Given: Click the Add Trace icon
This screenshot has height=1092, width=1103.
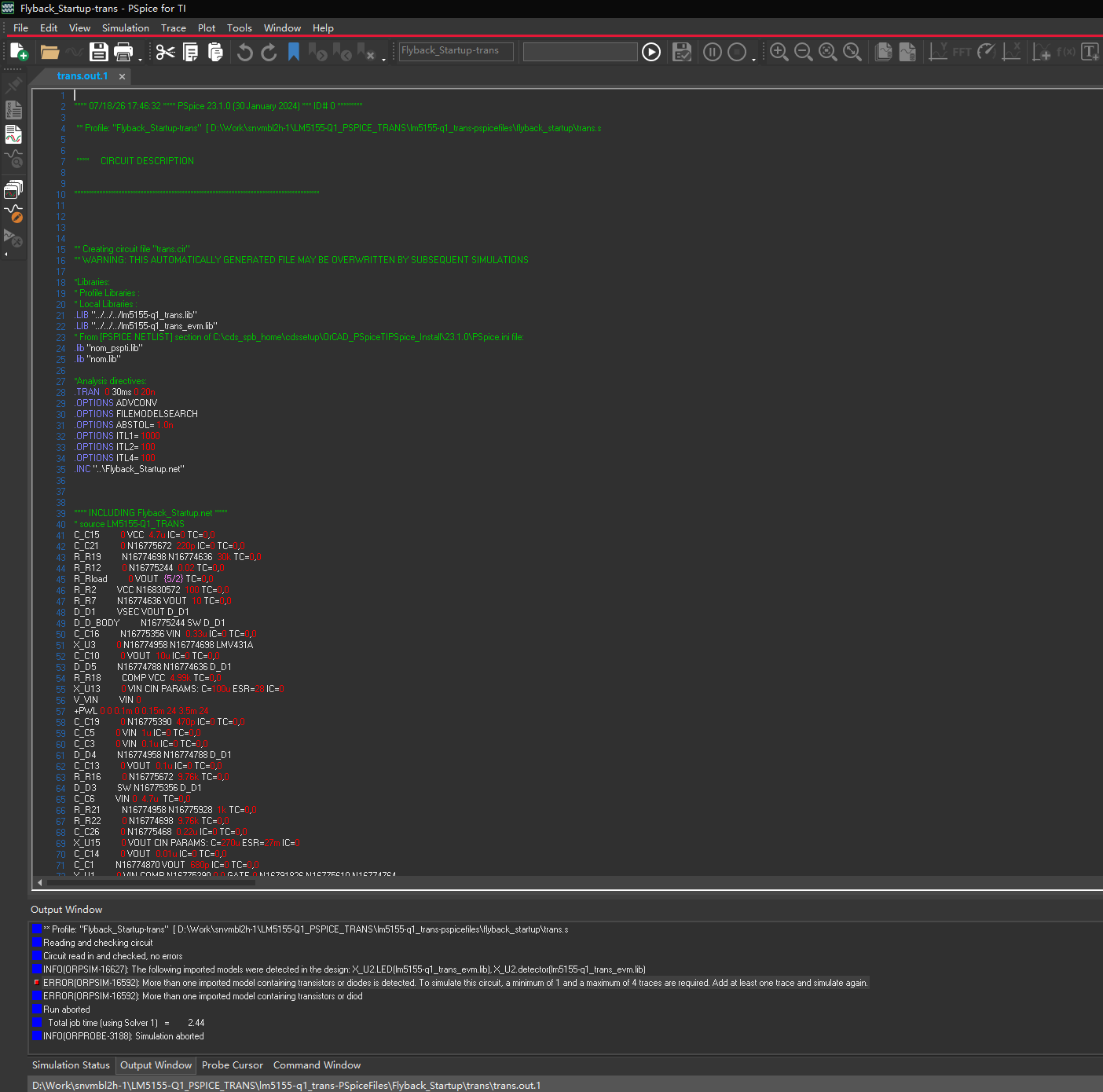Looking at the screenshot, I should point(1042,52).
